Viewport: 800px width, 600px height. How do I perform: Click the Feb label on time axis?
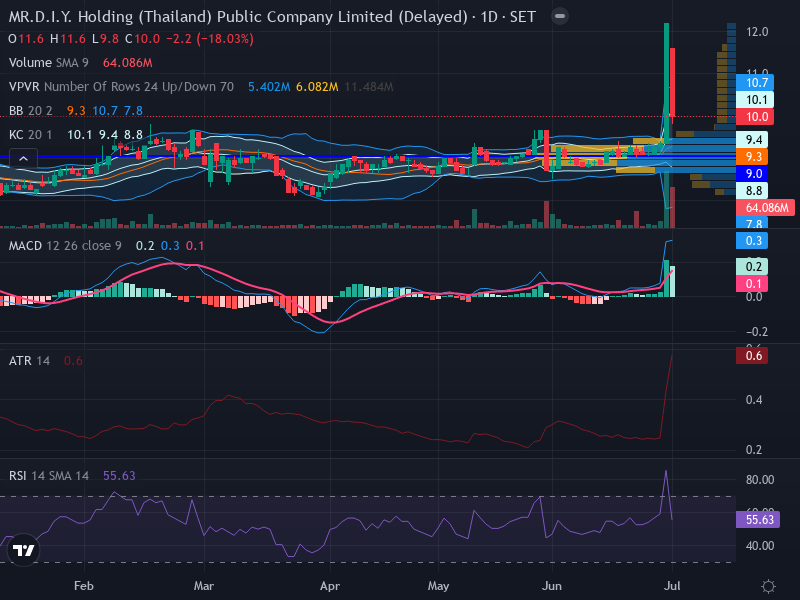[84, 586]
